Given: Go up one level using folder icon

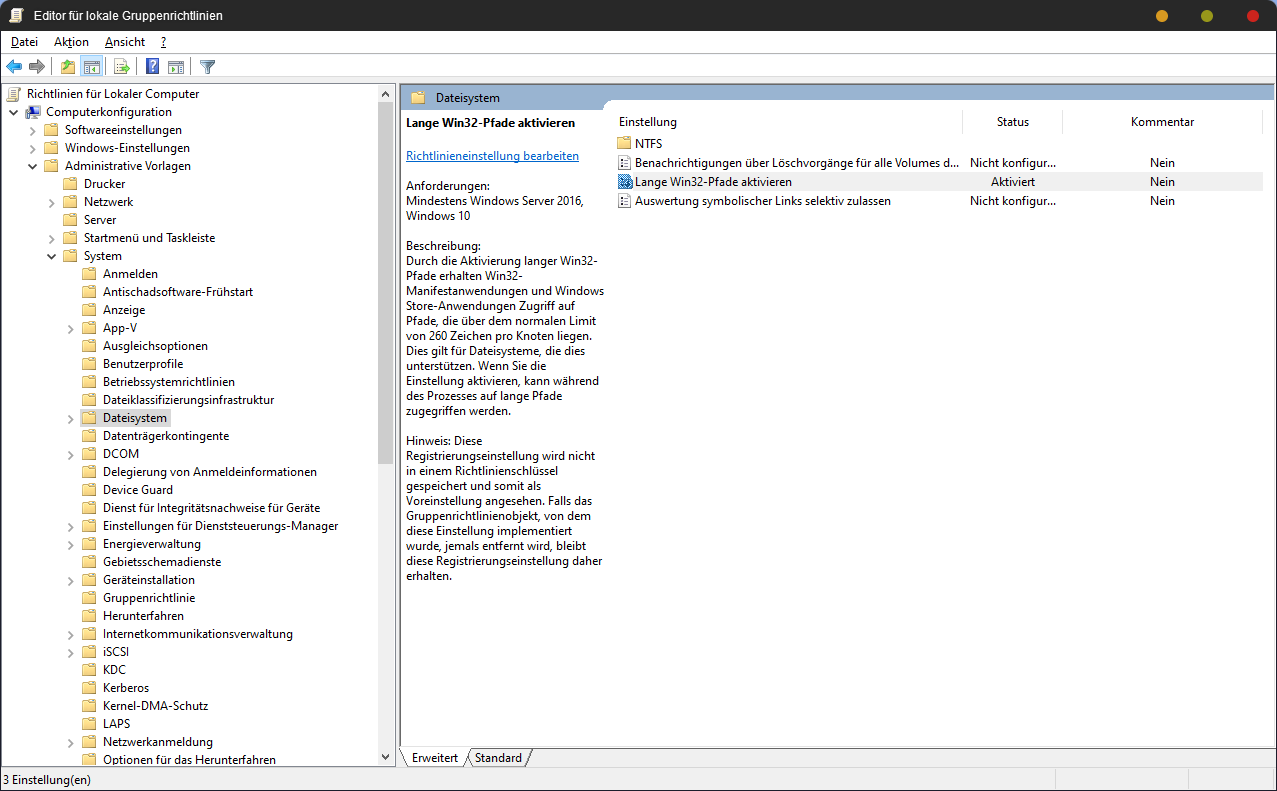Looking at the screenshot, I should tap(68, 67).
